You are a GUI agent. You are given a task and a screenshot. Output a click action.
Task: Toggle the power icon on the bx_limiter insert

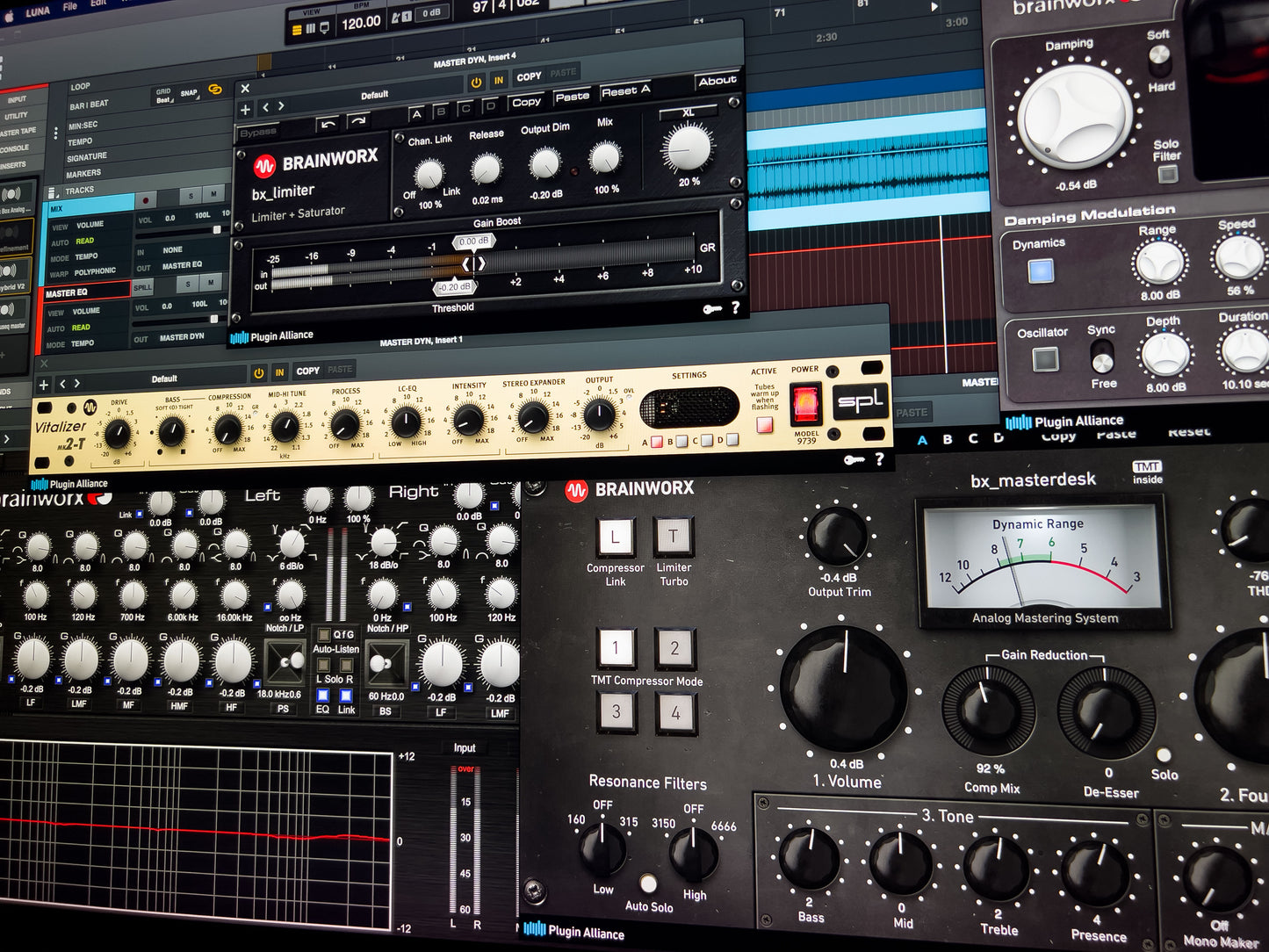pyautogui.click(x=476, y=82)
